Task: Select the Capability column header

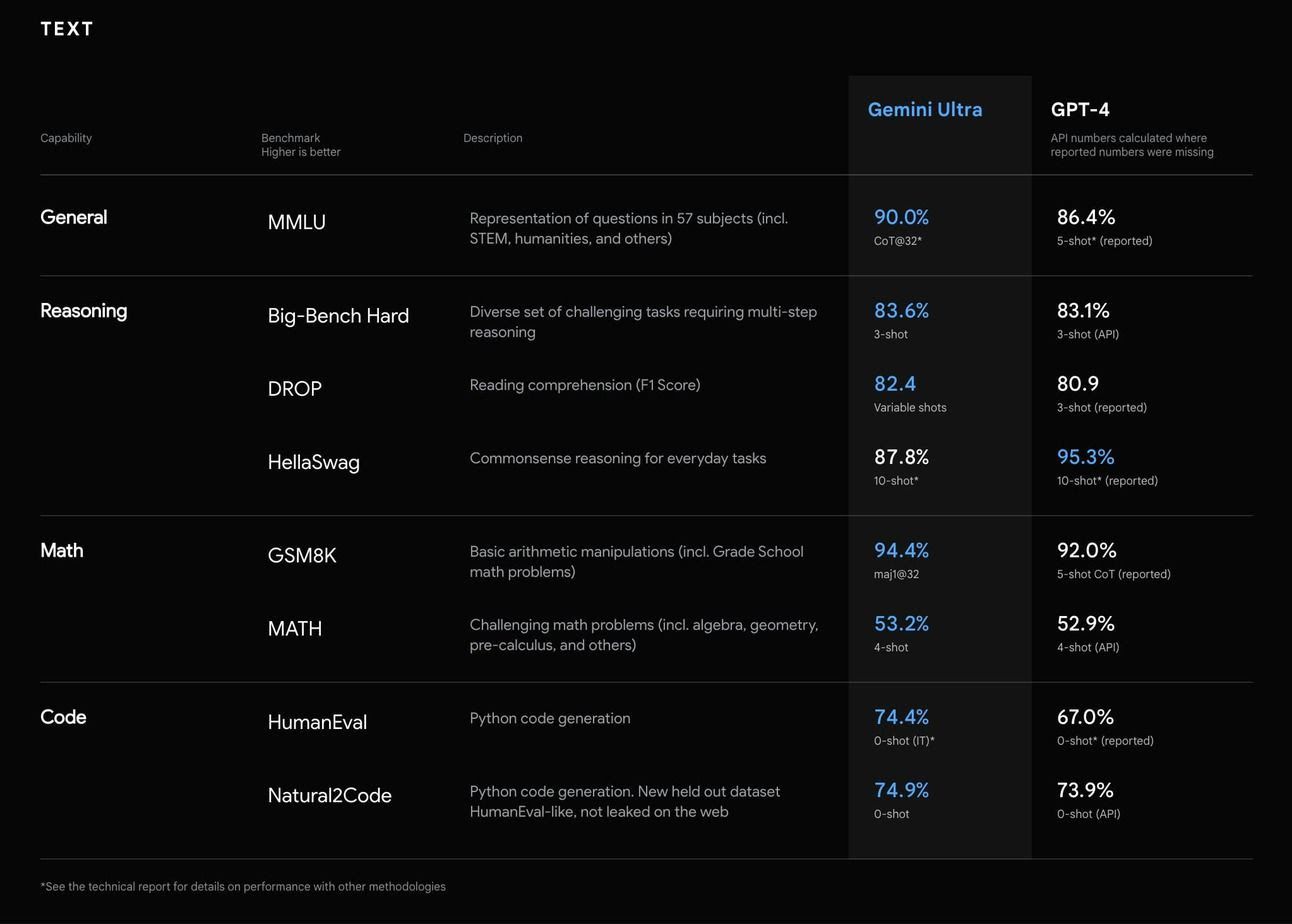Action: 66,138
